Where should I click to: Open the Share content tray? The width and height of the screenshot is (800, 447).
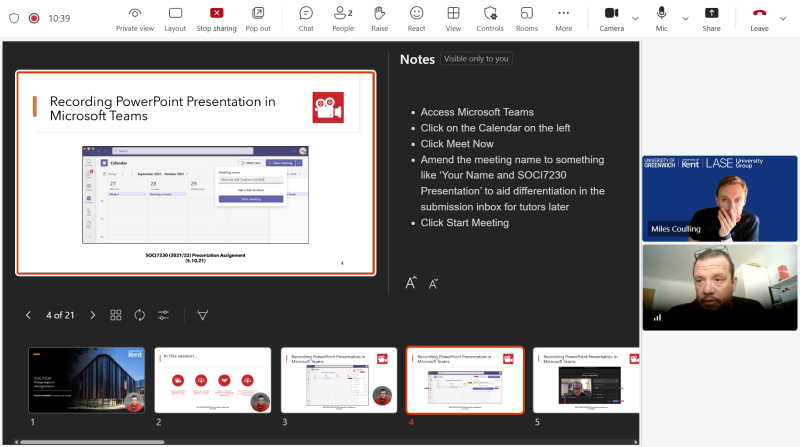(711, 19)
